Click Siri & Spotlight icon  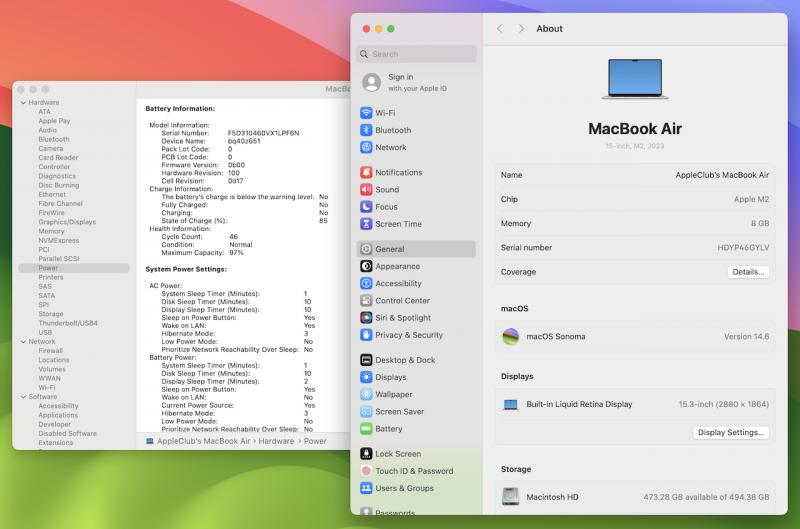click(x=366, y=318)
